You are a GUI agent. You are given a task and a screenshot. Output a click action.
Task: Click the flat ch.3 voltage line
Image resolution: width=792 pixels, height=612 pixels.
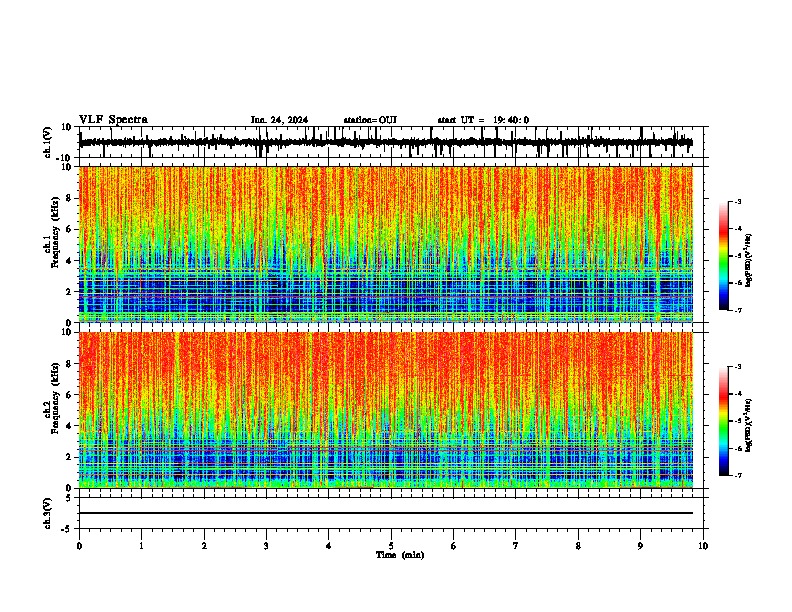point(386,513)
